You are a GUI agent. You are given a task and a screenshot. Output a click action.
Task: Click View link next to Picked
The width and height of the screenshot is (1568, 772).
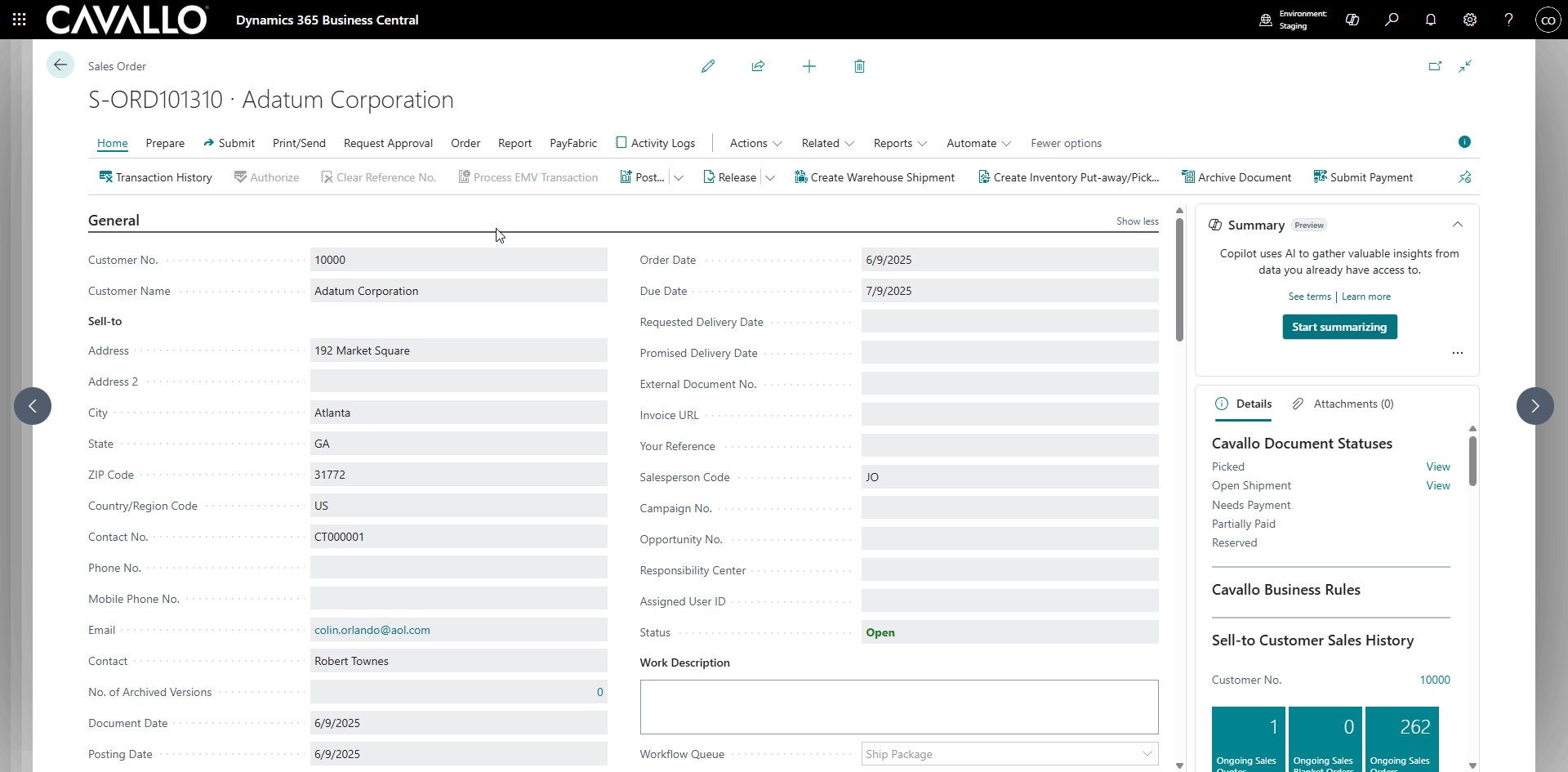pos(1438,466)
